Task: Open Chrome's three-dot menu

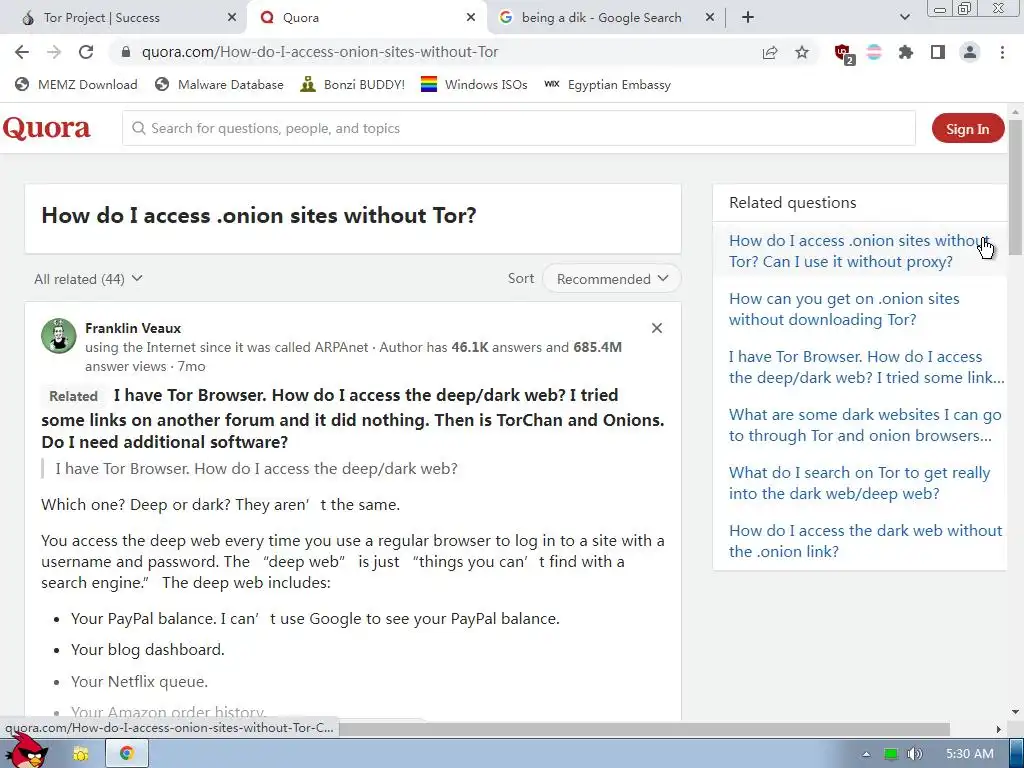Action: (1002, 52)
